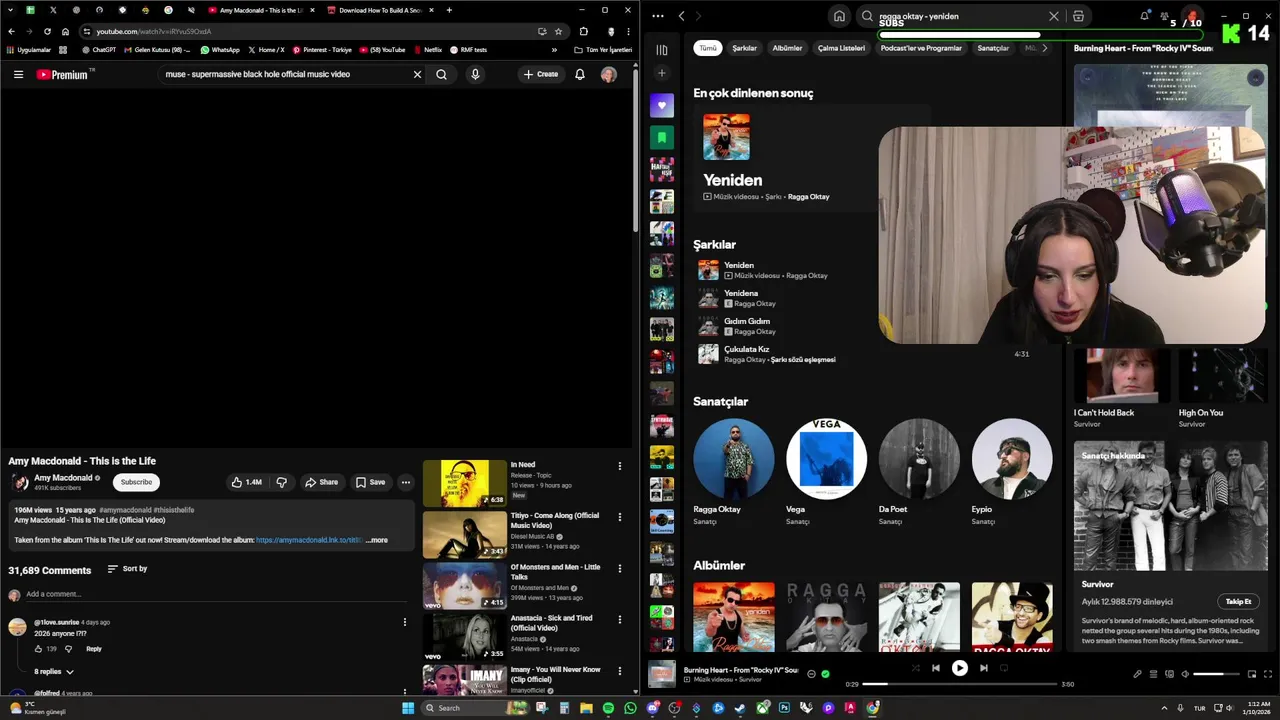Select the Sanatçılar filter chip

coord(993,48)
